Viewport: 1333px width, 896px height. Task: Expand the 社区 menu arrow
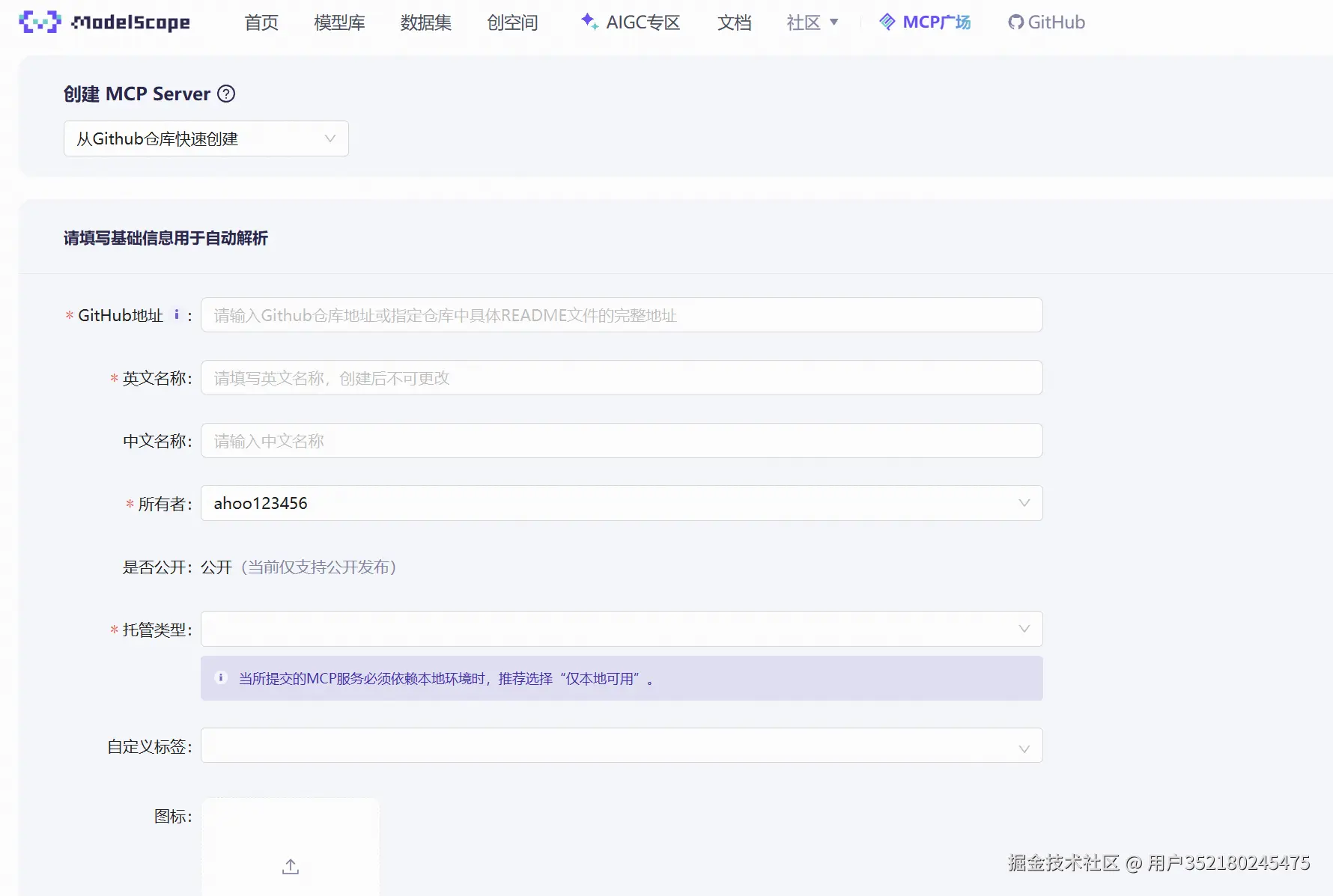(x=833, y=22)
